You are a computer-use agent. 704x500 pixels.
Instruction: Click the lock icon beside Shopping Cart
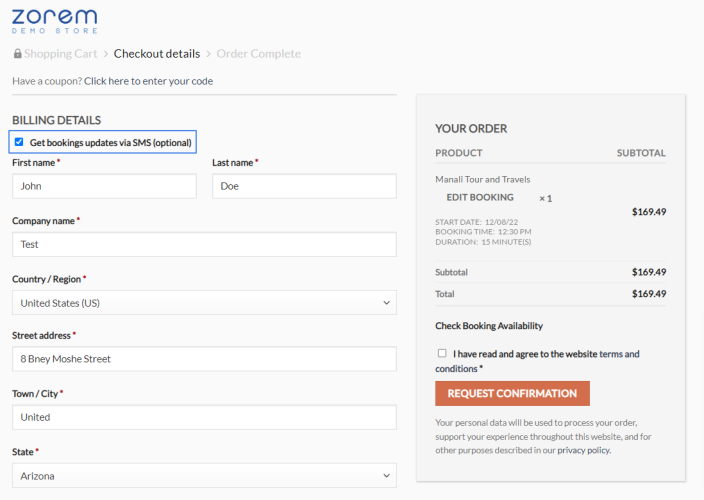tap(17, 54)
